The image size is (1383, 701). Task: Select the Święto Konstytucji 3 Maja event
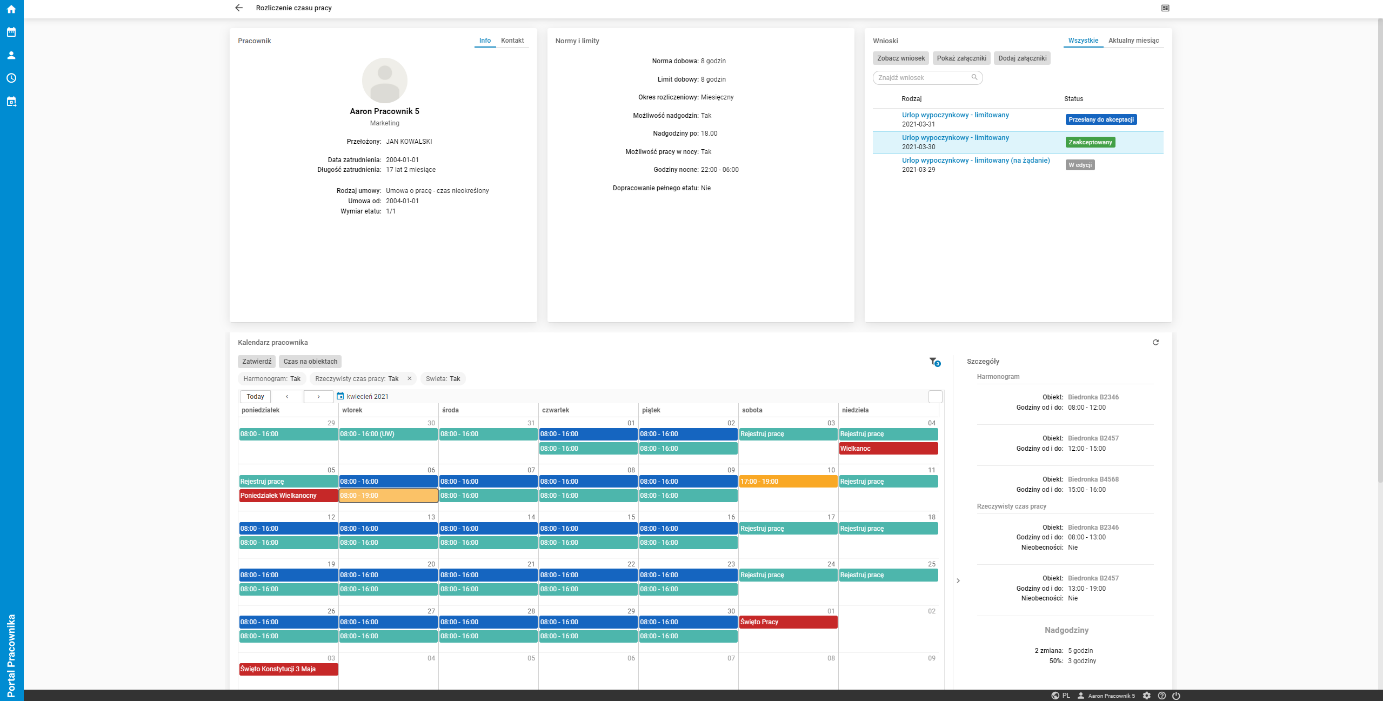pyautogui.click(x=288, y=669)
